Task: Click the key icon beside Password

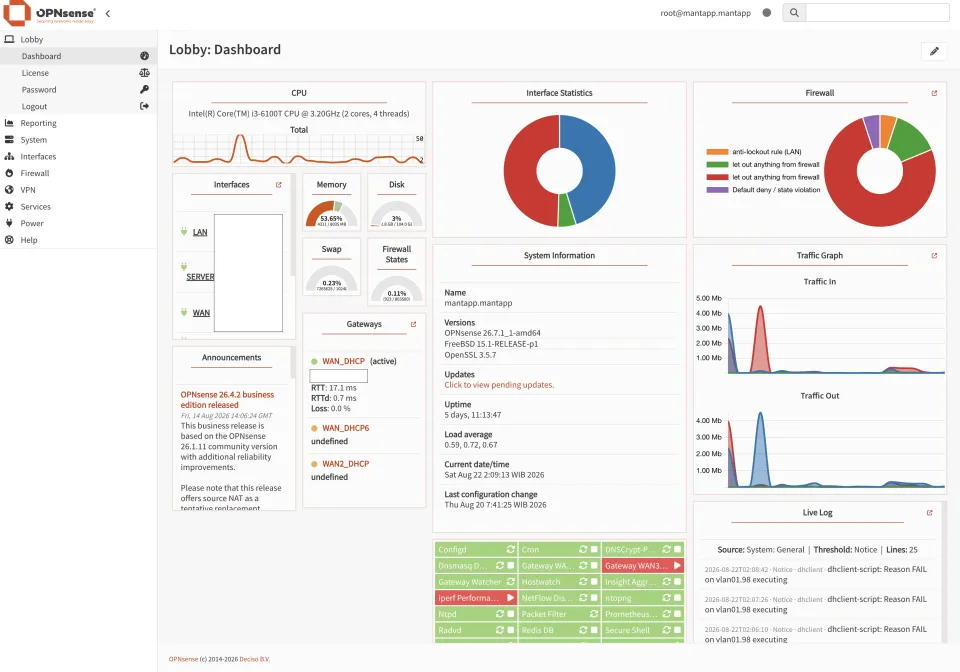Action: click(x=144, y=89)
